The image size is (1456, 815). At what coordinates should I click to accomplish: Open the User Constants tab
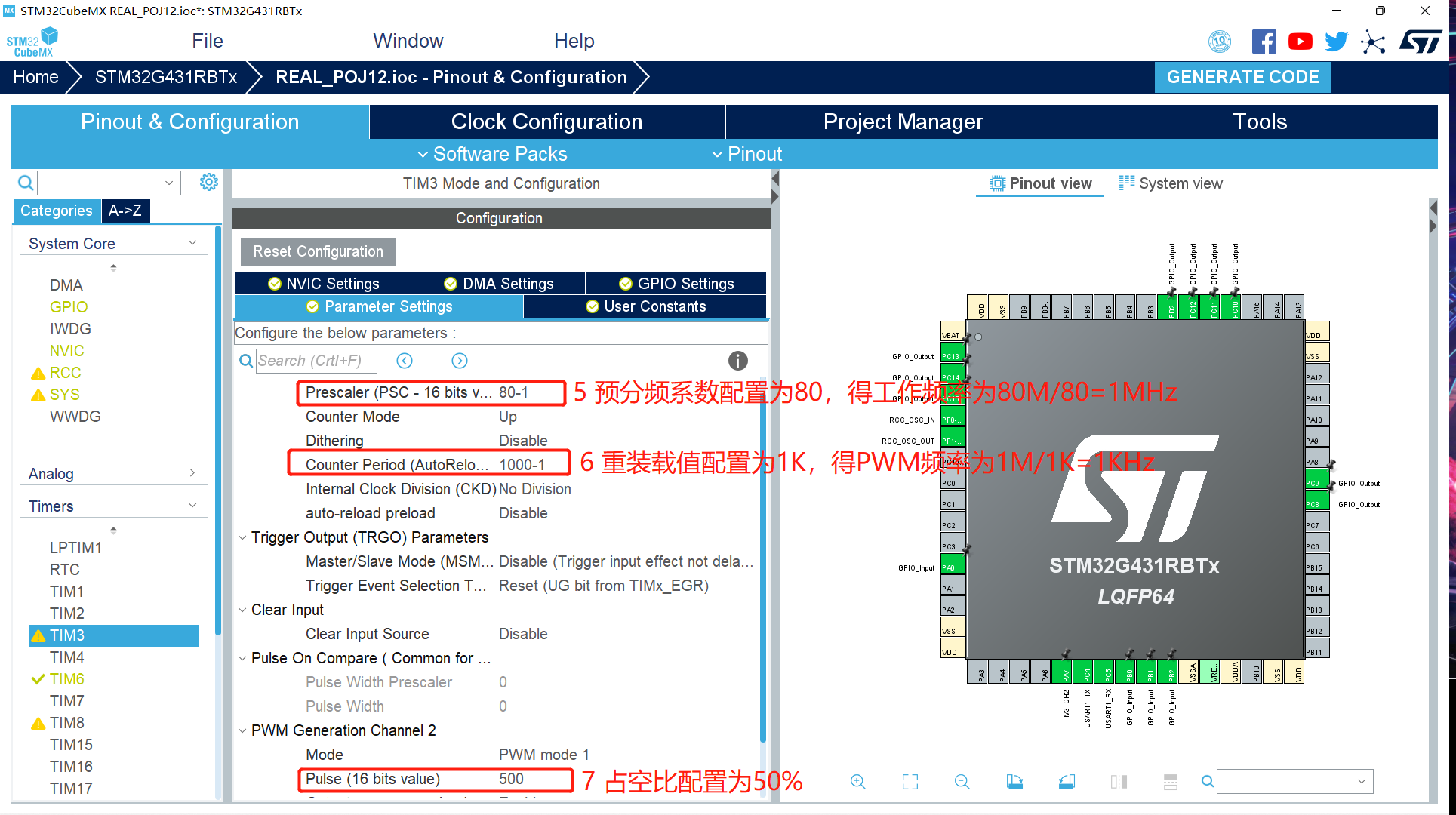tap(645, 306)
